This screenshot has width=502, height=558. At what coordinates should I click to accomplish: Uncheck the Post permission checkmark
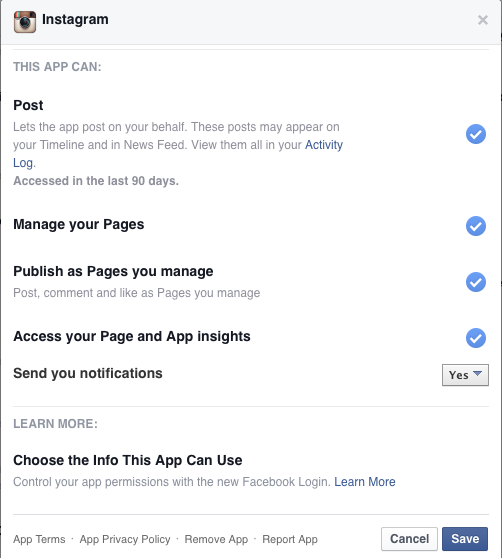click(476, 134)
